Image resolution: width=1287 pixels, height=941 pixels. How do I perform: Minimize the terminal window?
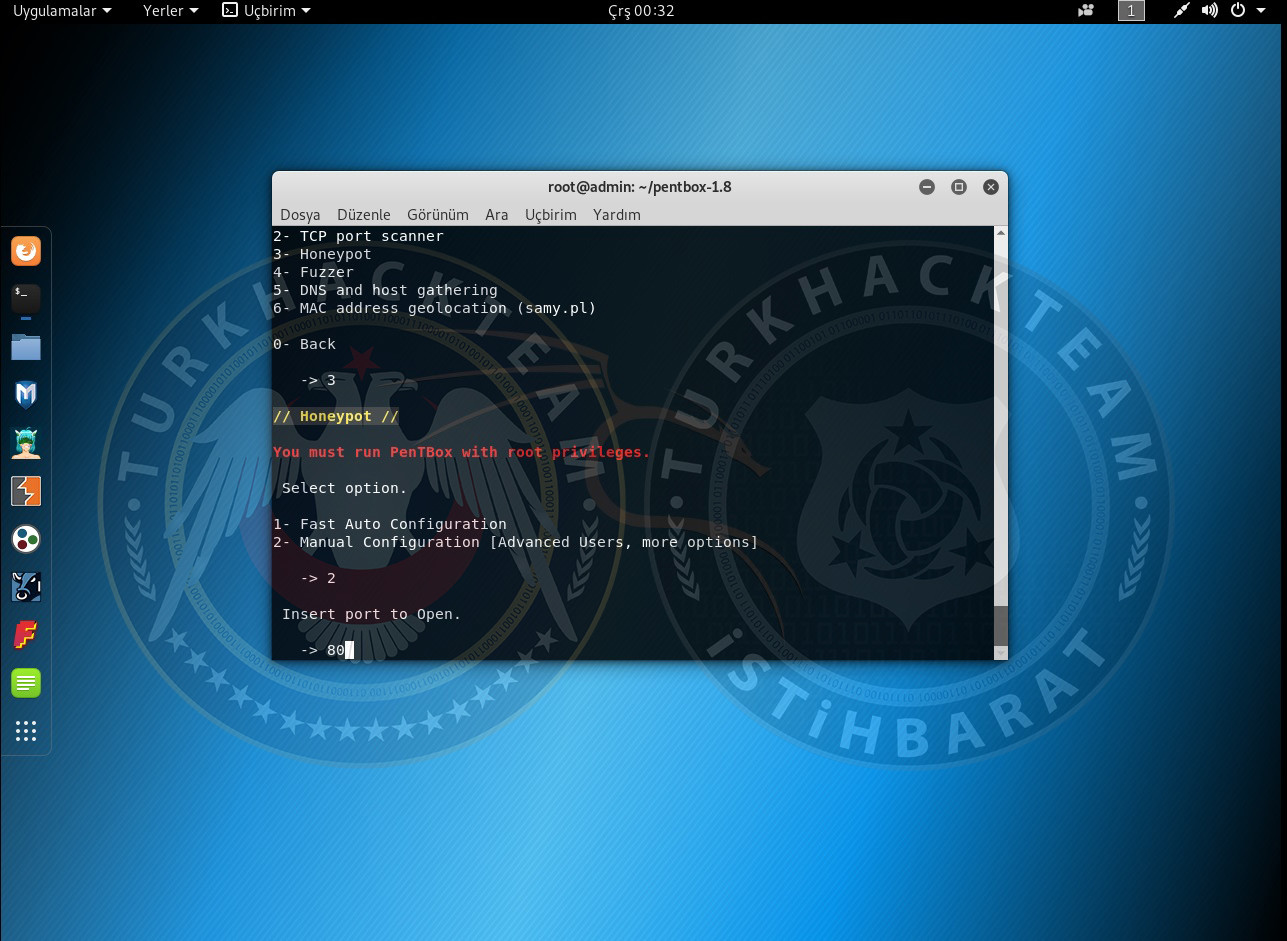tap(927, 187)
